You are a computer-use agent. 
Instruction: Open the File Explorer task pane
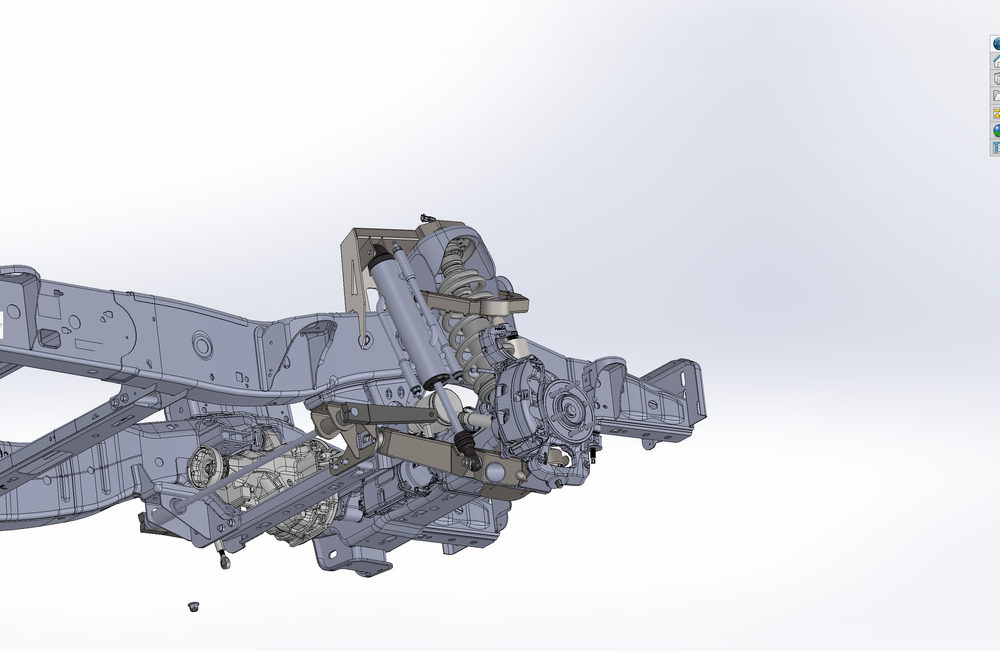point(993,88)
